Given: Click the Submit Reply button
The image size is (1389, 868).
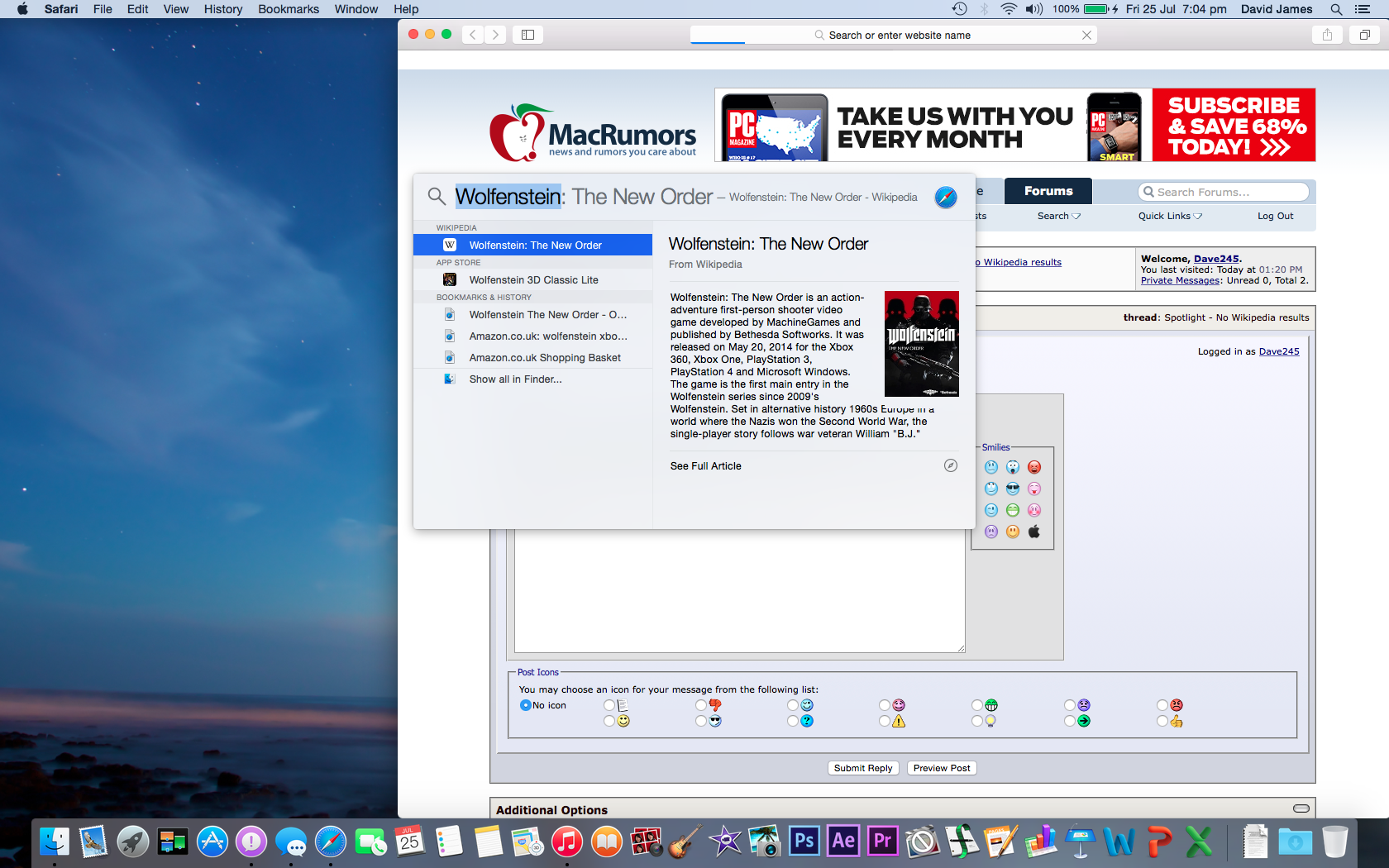Looking at the screenshot, I should click(863, 768).
